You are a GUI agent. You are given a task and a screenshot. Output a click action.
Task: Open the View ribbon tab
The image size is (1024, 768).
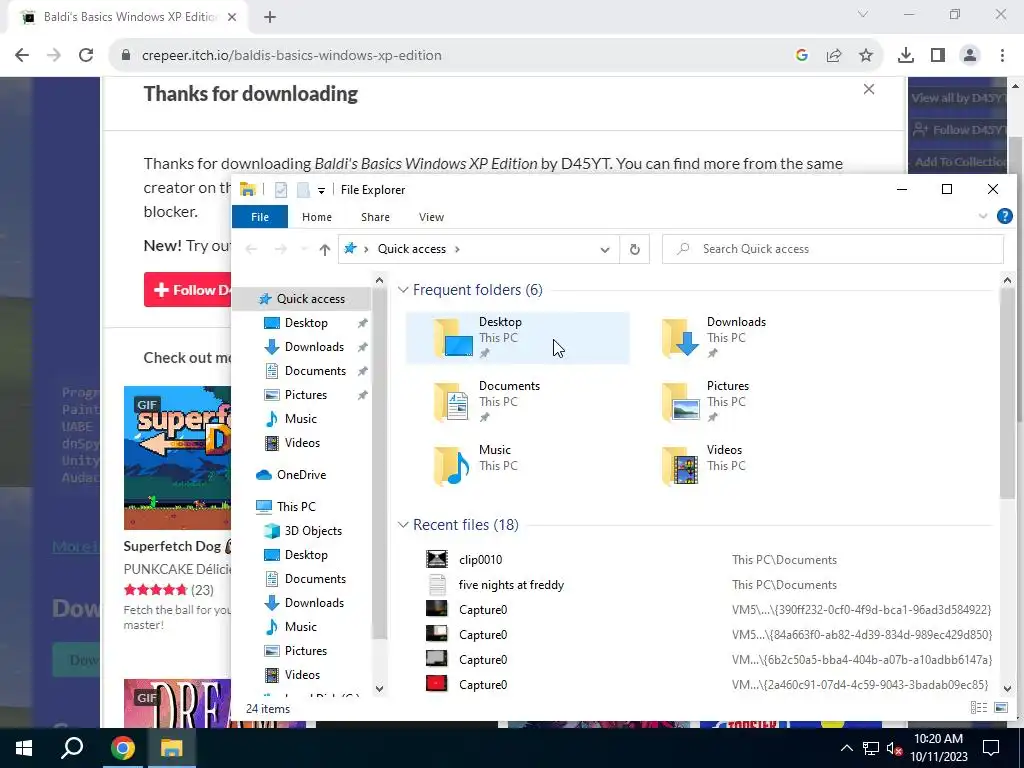431,217
